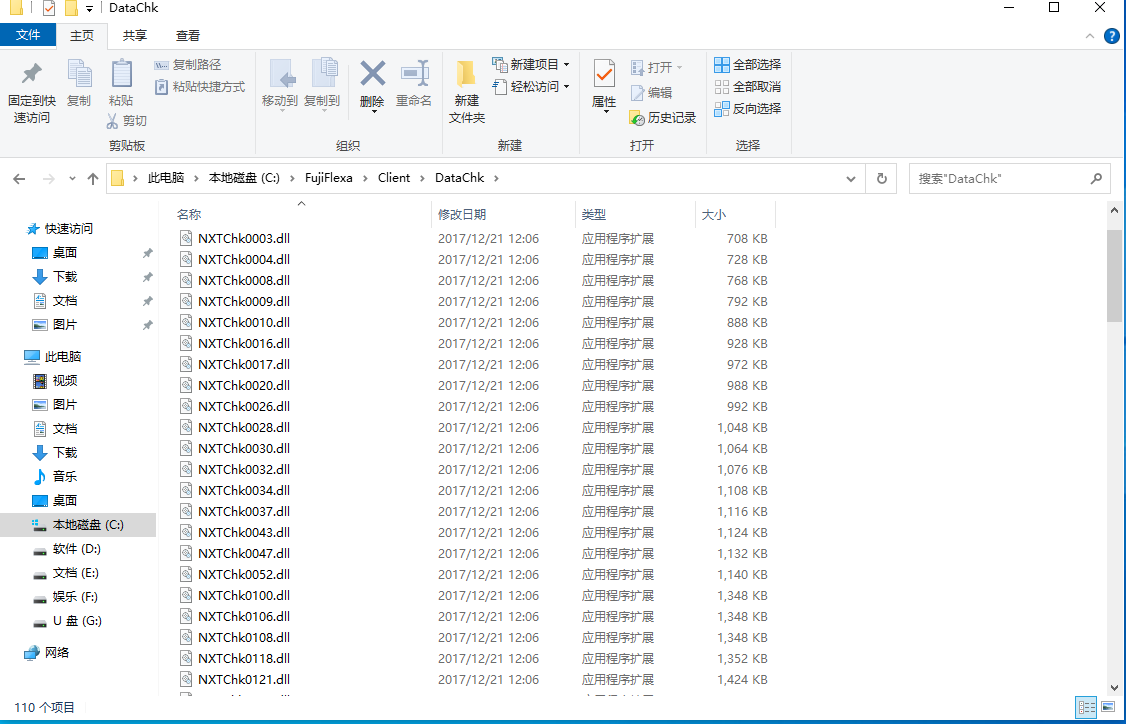Switch to large icons view in status bar

[x=1109, y=707]
